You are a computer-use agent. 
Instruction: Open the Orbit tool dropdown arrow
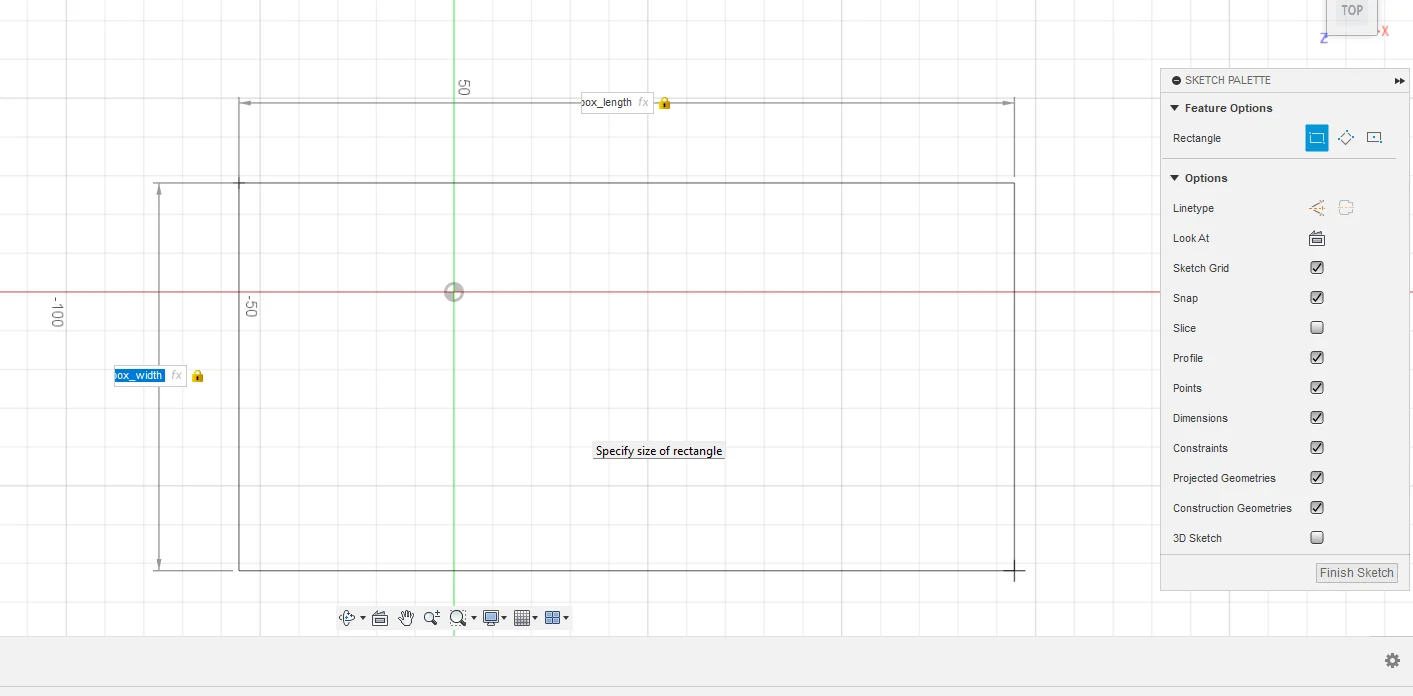click(x=363, y=618)
